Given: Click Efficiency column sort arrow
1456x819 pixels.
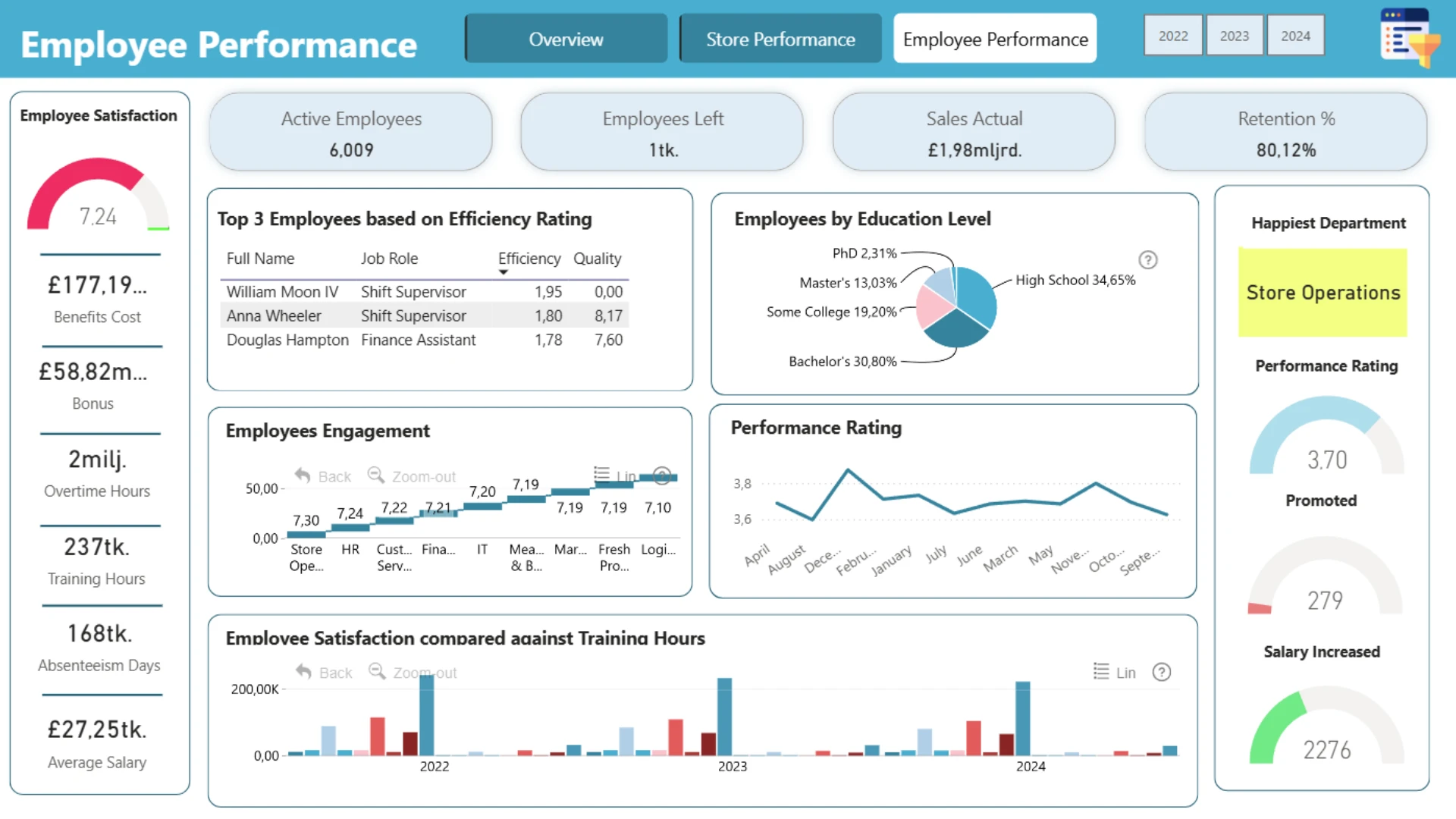Looking at the screenshot, I should coord(503,272).
